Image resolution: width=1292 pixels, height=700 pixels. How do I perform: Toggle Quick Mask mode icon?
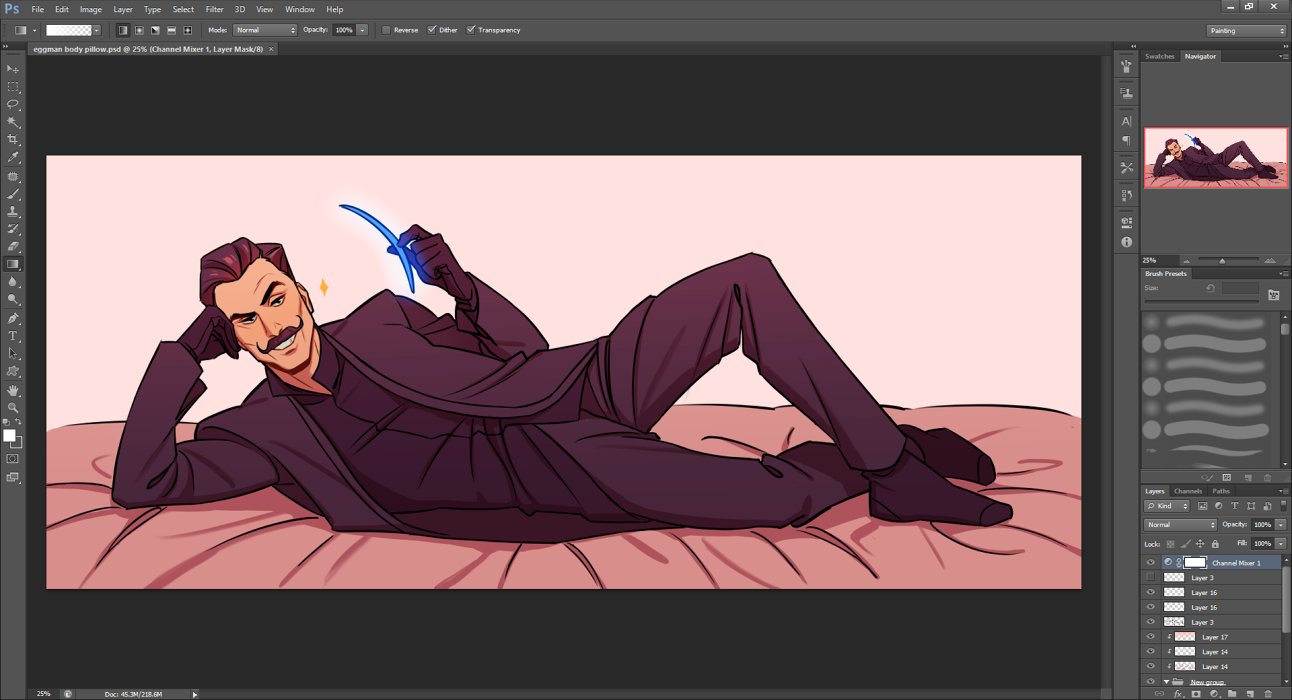(13, 459)
